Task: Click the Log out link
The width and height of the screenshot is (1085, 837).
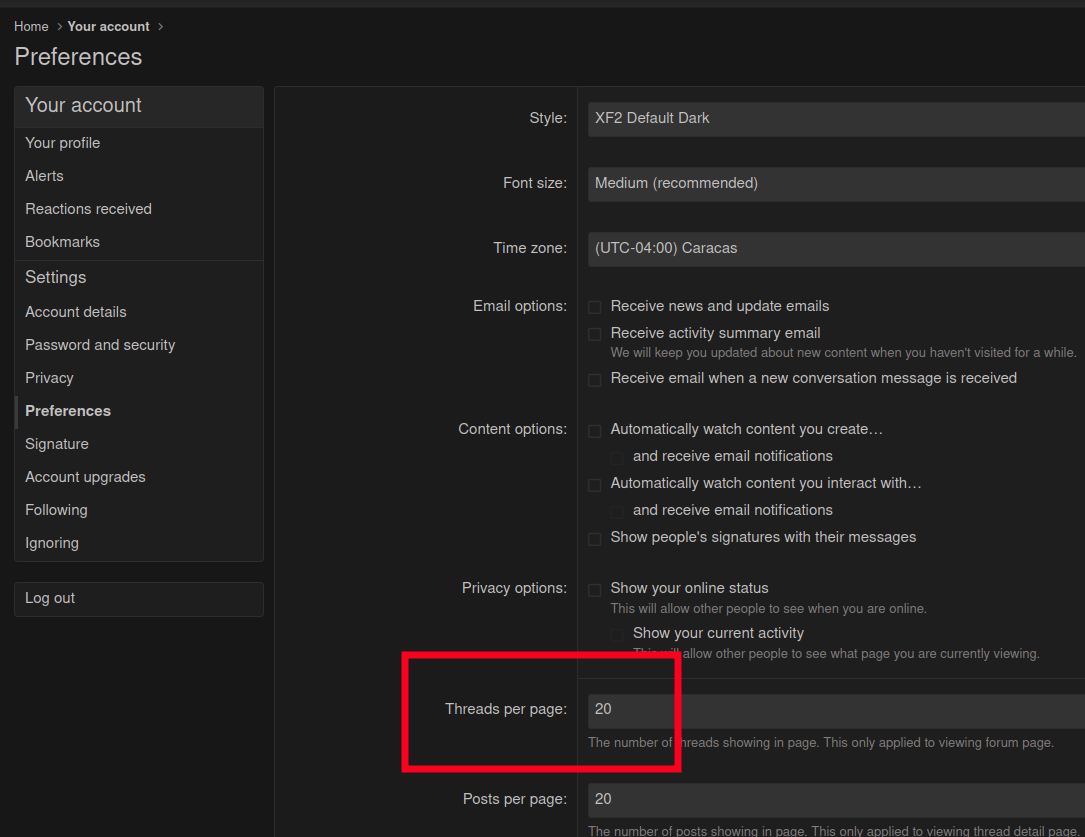Action: pyautogui.click(x=50, y=598)
